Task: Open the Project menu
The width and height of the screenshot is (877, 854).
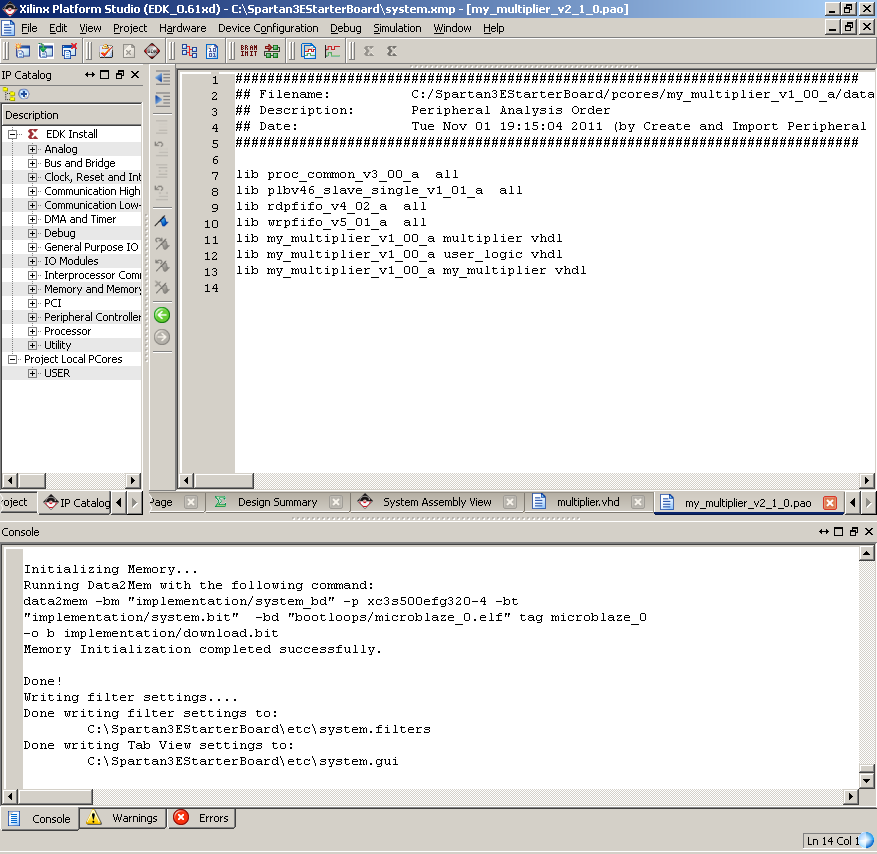Action: [x=130, y=28]
